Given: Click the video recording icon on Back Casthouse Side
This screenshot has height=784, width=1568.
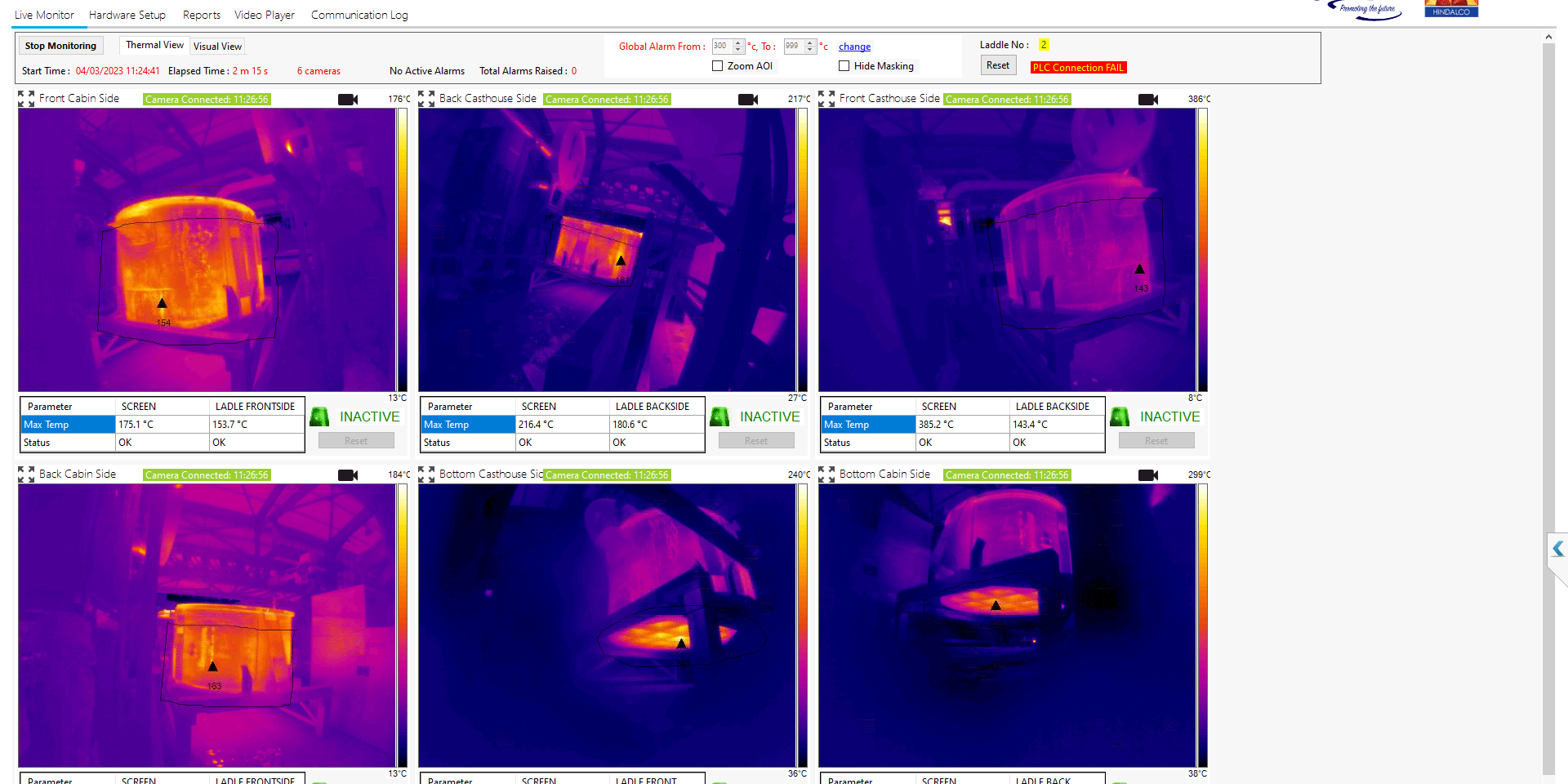Looking at the screenshot, I should pyautogui.click(x=747, y=99).
